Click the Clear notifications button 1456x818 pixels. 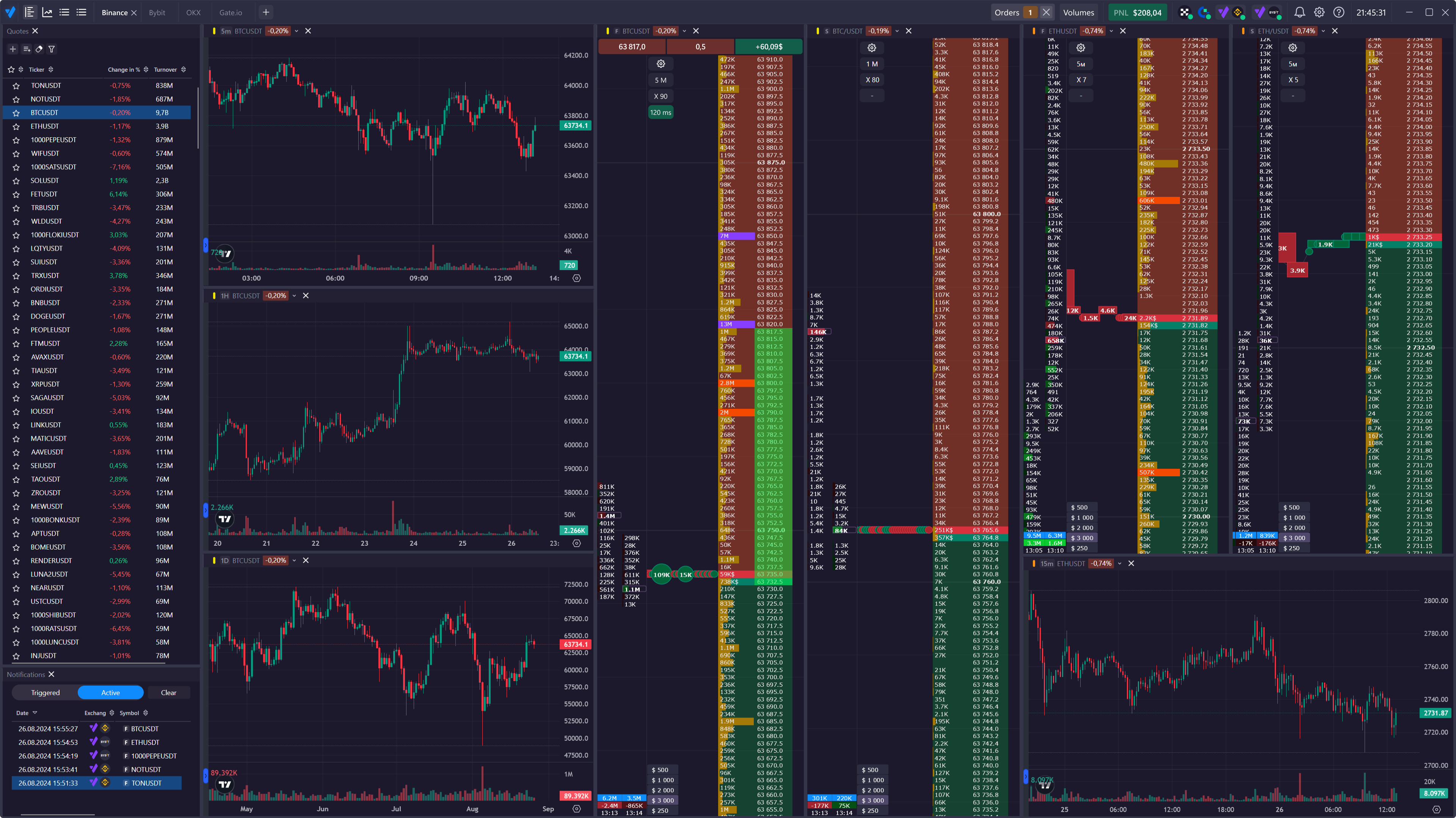pos(168,692)
